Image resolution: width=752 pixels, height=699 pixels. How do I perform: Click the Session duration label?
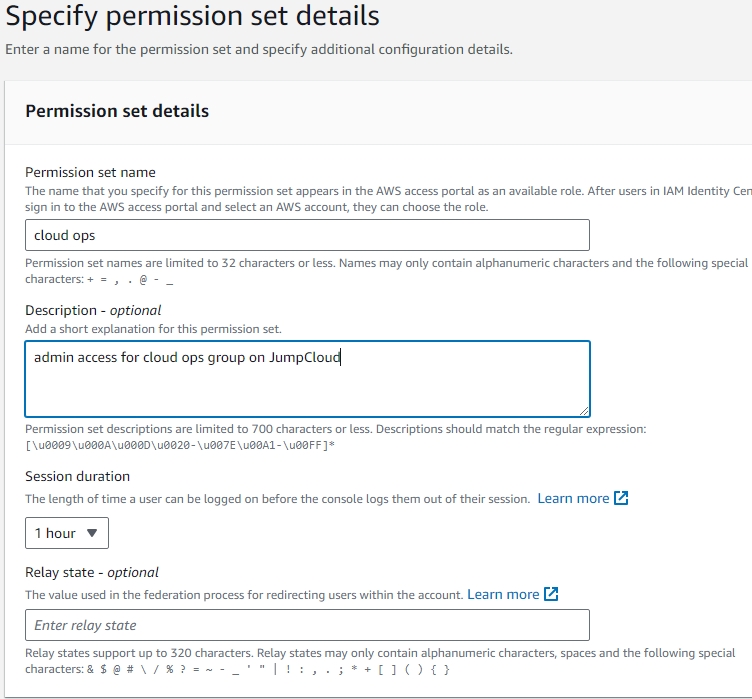pyautogui.click(x=77, y=476)
